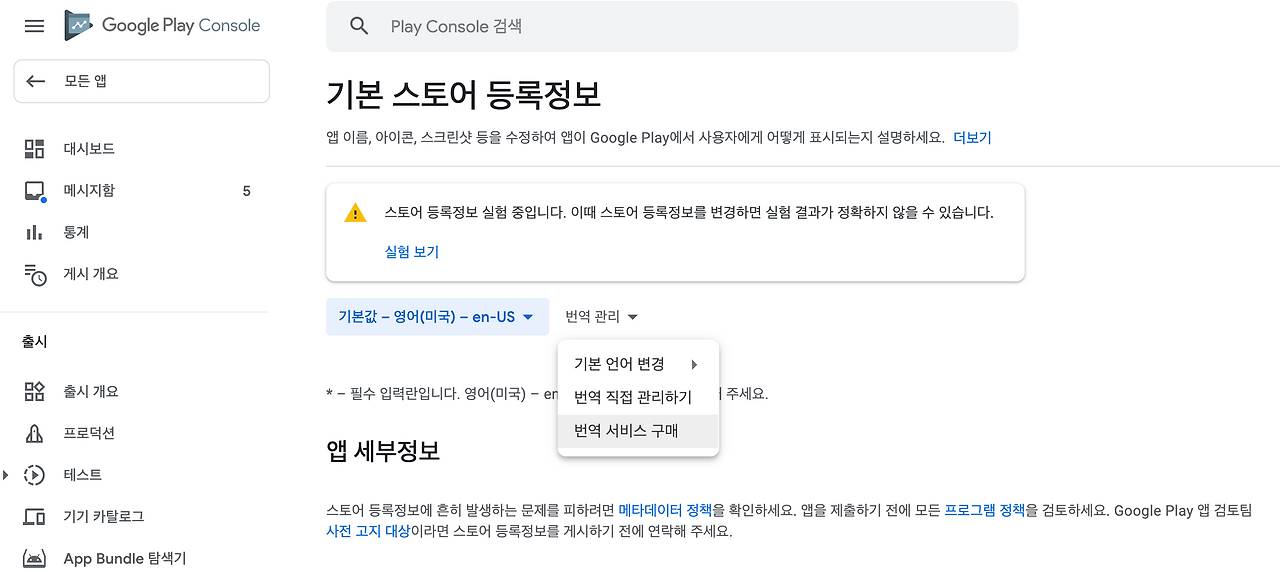This screenshot has height=572, width=1280.
Task: Open the 번역 관리 dropdown
Action: pos(601,317)
